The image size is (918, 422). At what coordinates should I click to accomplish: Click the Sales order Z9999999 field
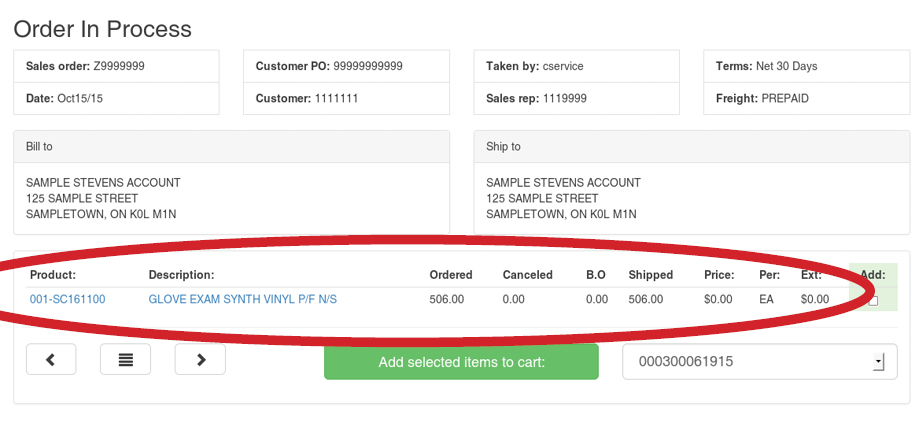coord(116,67)
